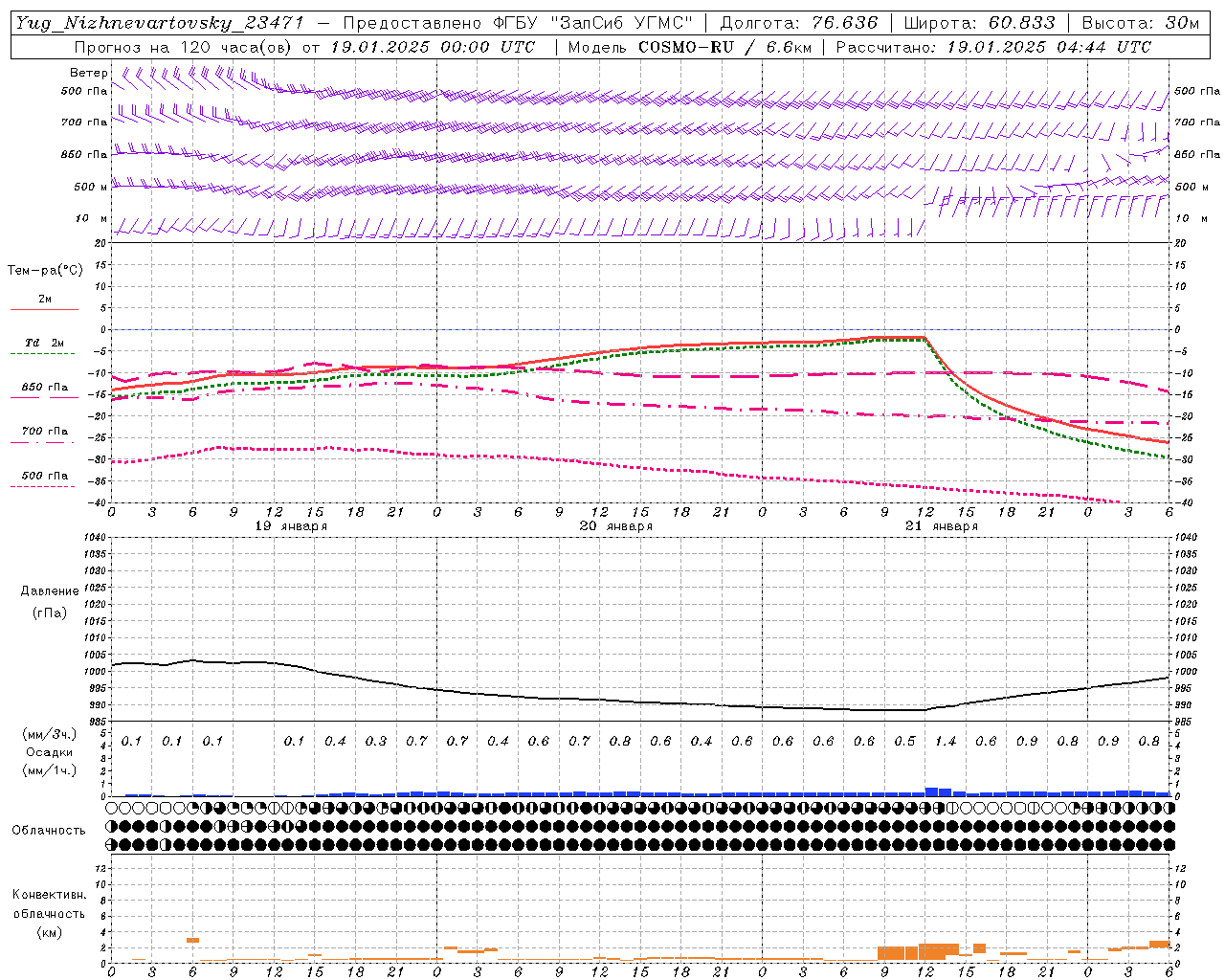Click the 'Осадки' precipitation label
The width and height of the screenshot is (1225, 980).
[x=50, y=752]
